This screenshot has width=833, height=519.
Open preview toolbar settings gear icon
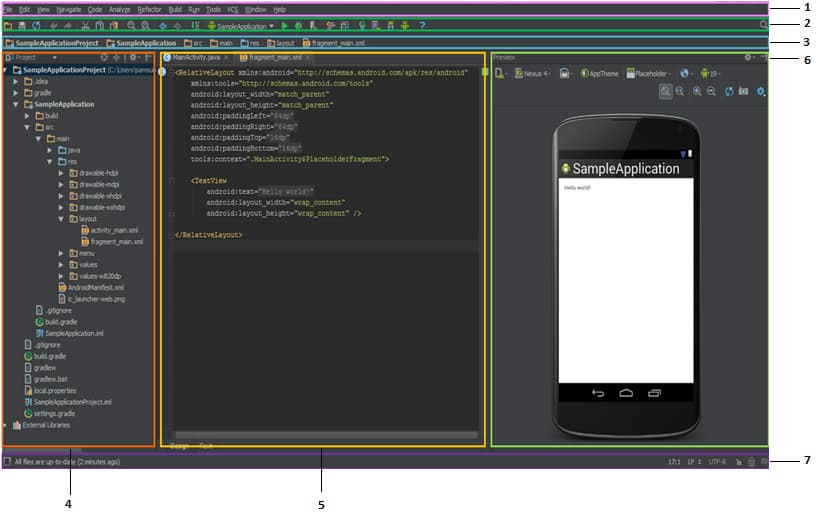(x=761, y=91)
